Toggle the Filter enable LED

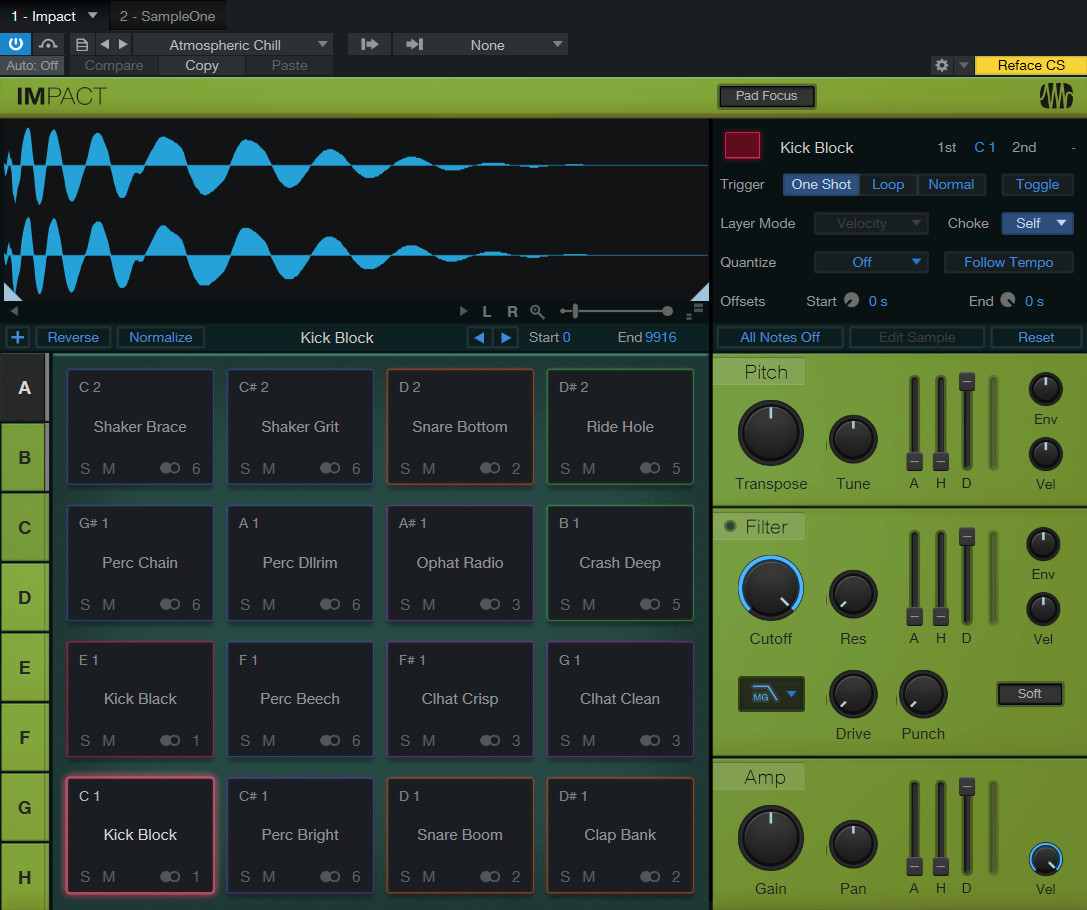tap(730, 526)
